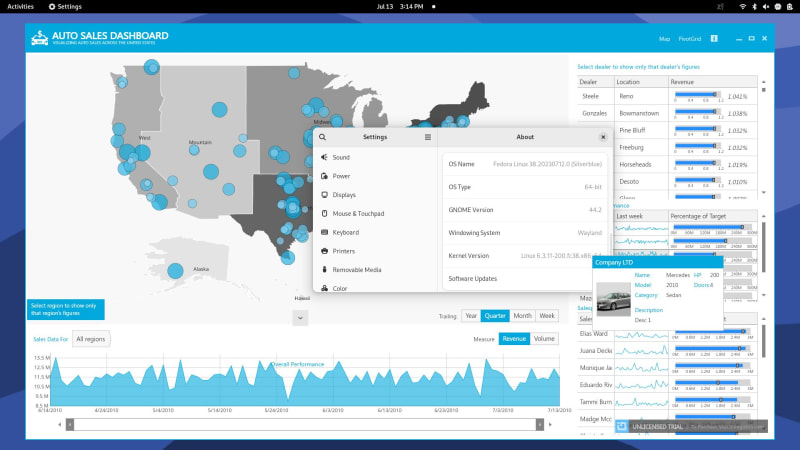Click the volume icon in top bar
The width and height of the screenshot is (800, 450).
tap(765, 7)
